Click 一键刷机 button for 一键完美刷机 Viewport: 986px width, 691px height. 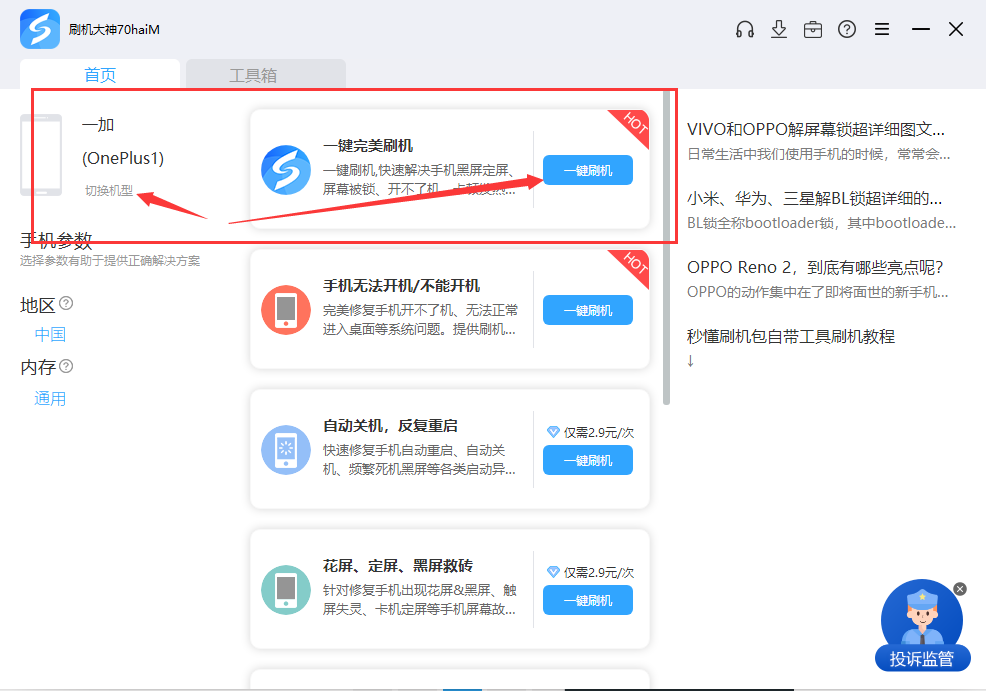pos(587,170)
